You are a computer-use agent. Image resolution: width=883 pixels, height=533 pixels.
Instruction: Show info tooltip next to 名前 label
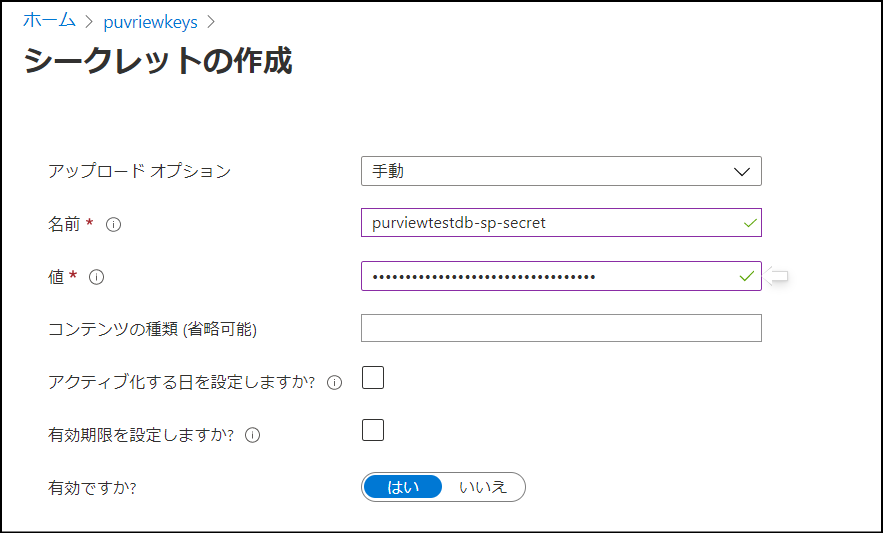(114, 225)
